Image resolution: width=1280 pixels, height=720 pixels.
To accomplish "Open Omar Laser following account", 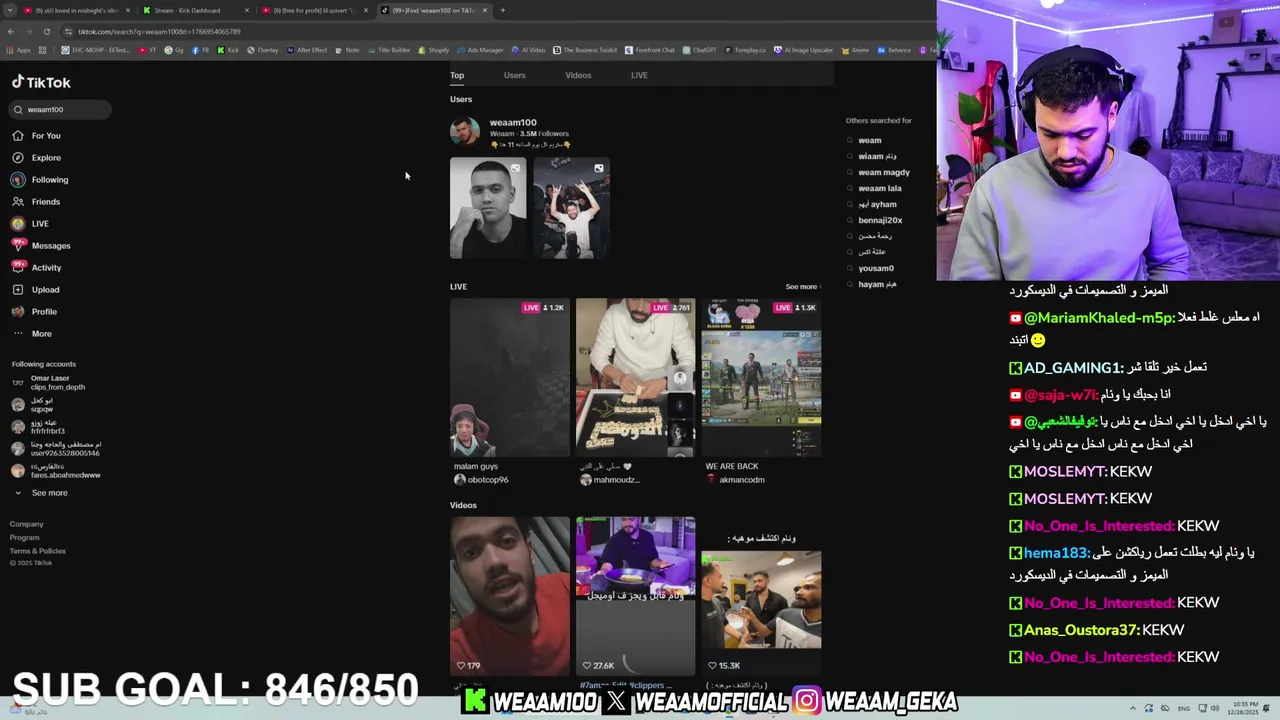I will (x=48, y=383).
